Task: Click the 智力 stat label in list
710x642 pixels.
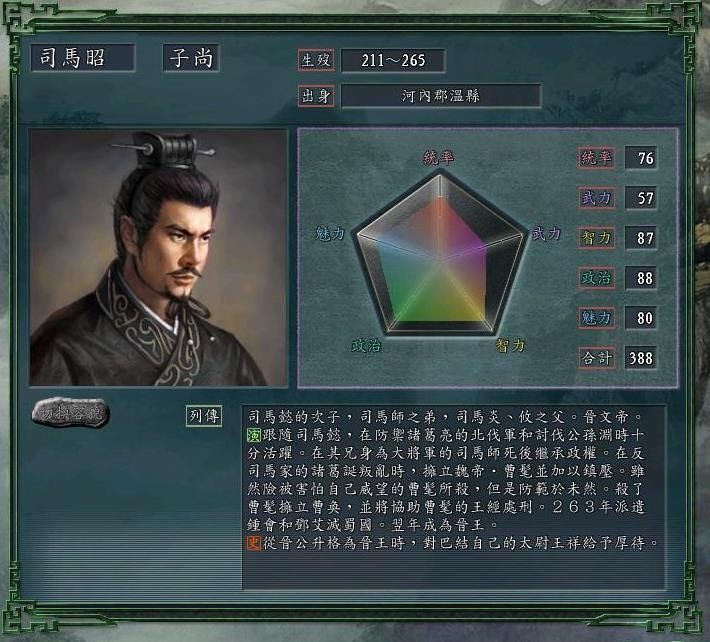Action: click(x=596, y=238)
